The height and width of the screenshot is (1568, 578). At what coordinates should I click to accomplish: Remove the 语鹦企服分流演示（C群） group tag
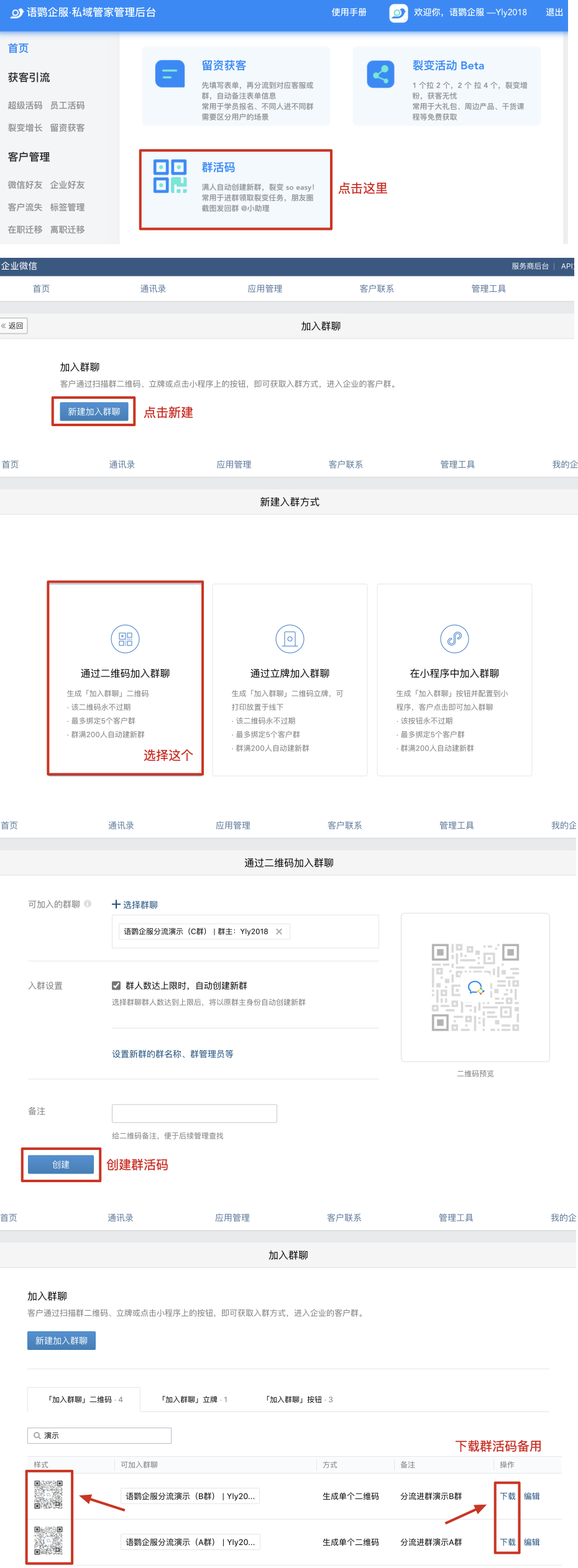point(279,931)
